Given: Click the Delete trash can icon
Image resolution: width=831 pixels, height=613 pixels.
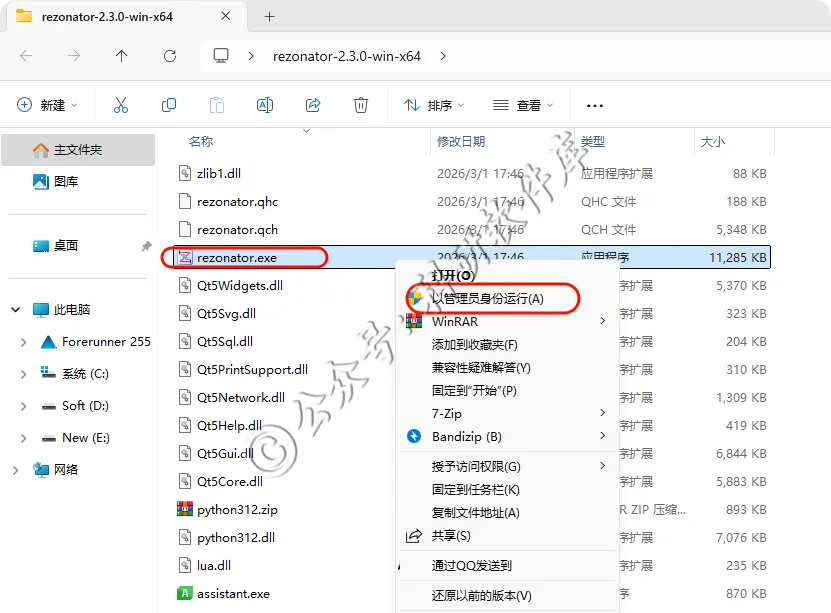Looking at the screenshot, I should [360, 105].
